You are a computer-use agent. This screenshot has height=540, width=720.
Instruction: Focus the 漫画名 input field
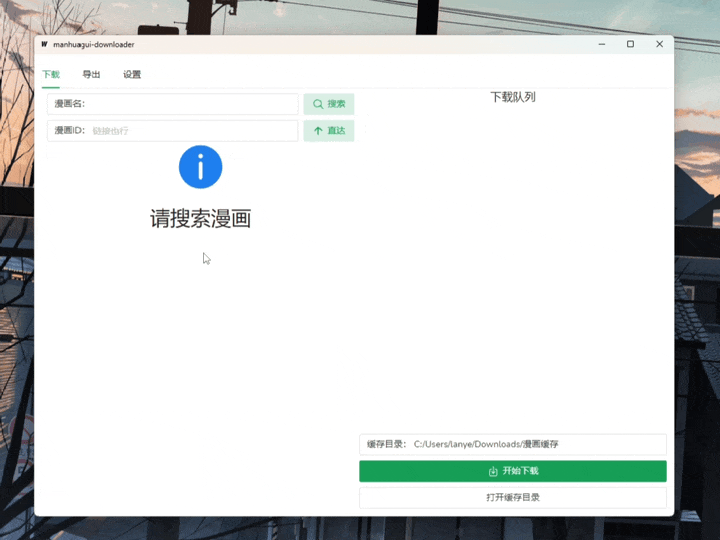coord(173,104)
